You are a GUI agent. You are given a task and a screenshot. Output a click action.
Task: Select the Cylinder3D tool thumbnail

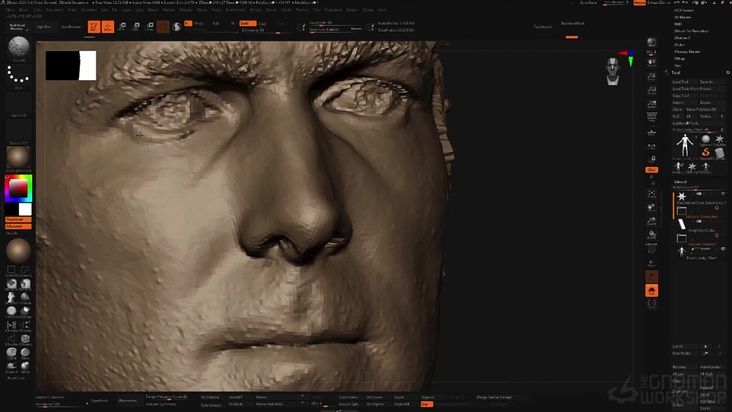[719, 152]
